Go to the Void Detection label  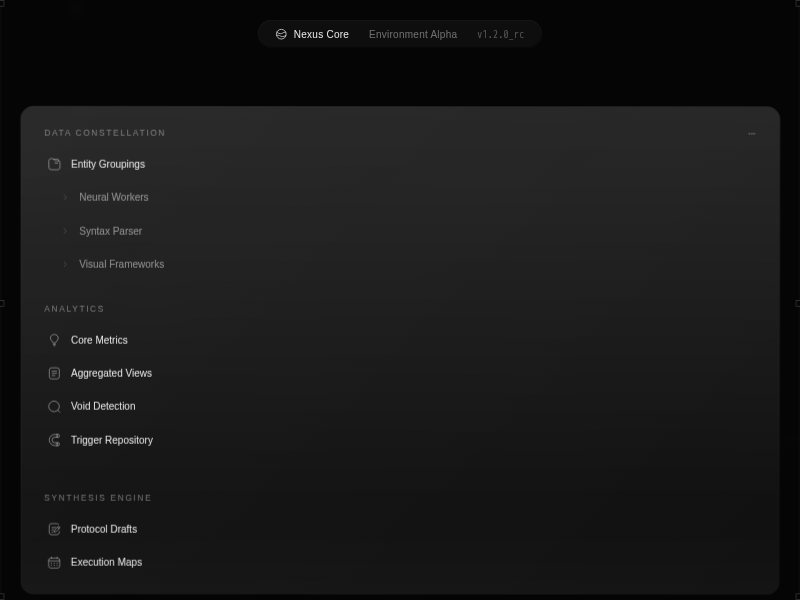click(103, 406)
